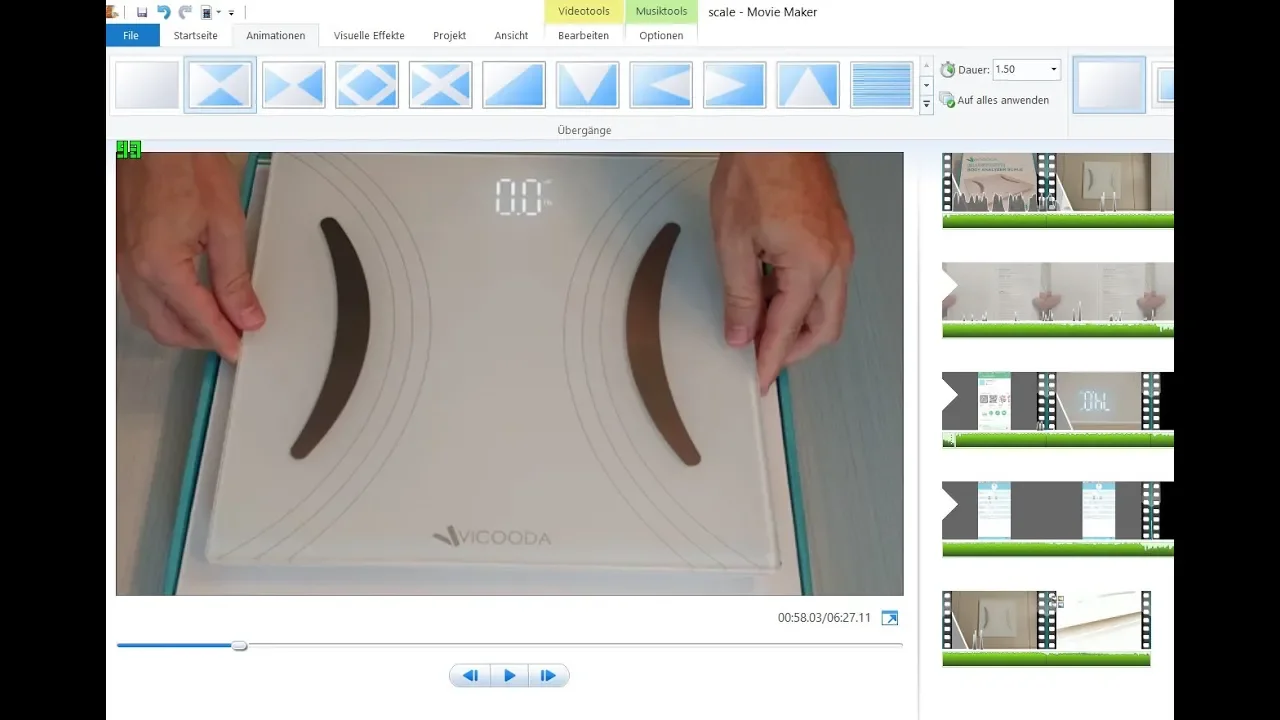Screen dimensions: 1280x720
Task: Select the horizontal bow-tie transition
Action: tap(294, 84)
